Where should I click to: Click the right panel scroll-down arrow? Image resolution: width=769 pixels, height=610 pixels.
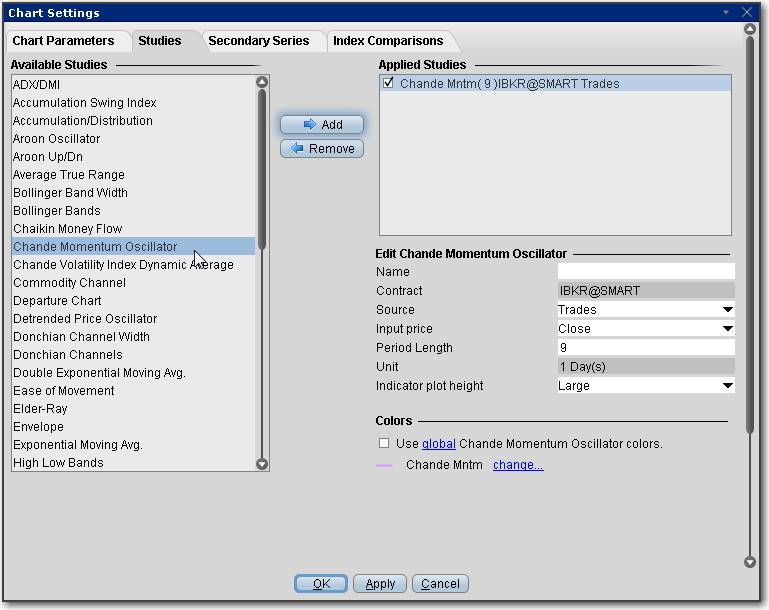tap(750, 563)
